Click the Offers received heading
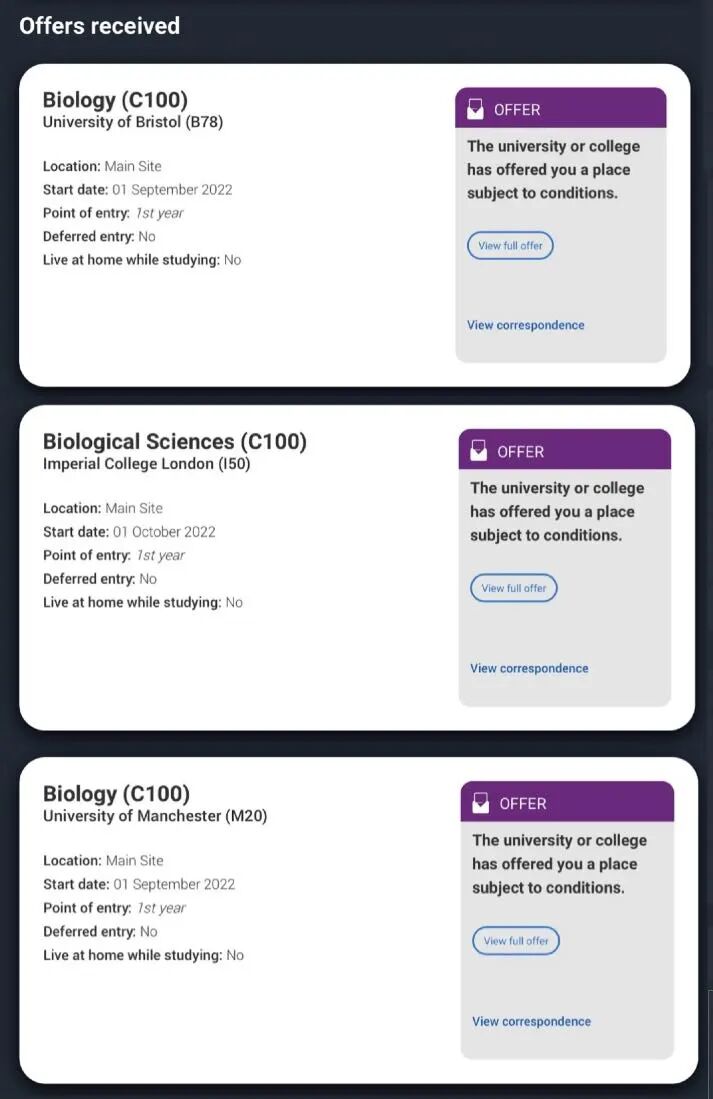The image size is (713, 1099). [99, 26]
